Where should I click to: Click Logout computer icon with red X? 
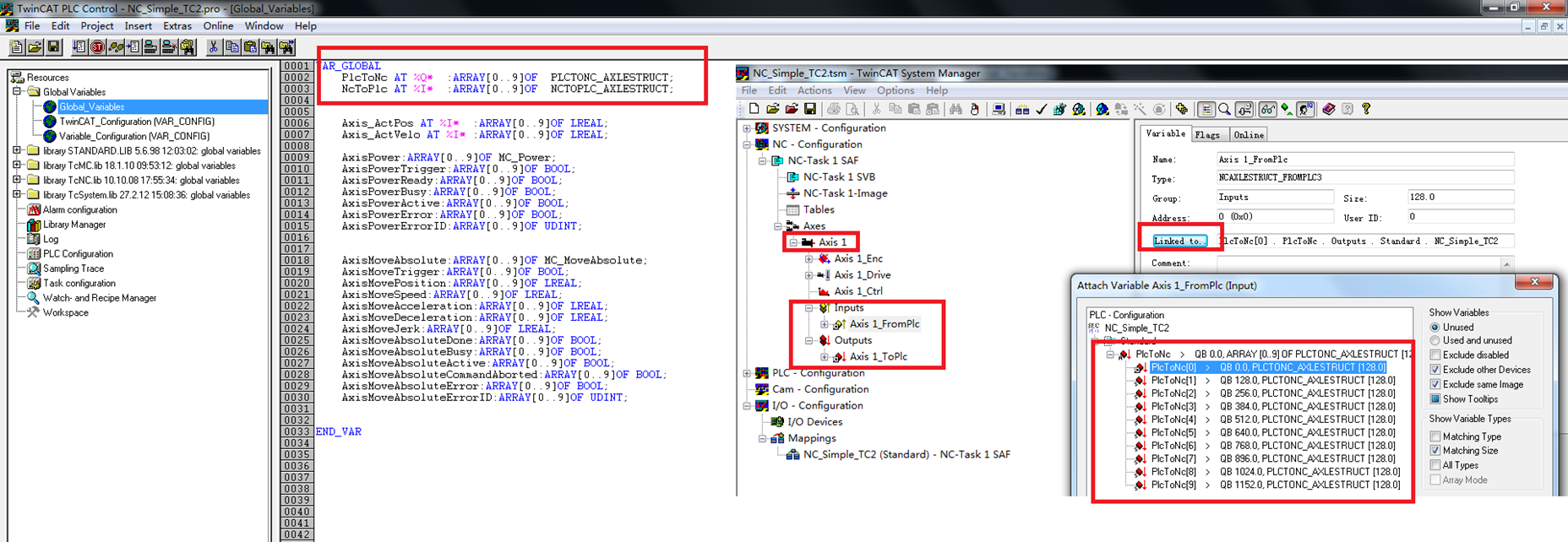coord(170,47)
